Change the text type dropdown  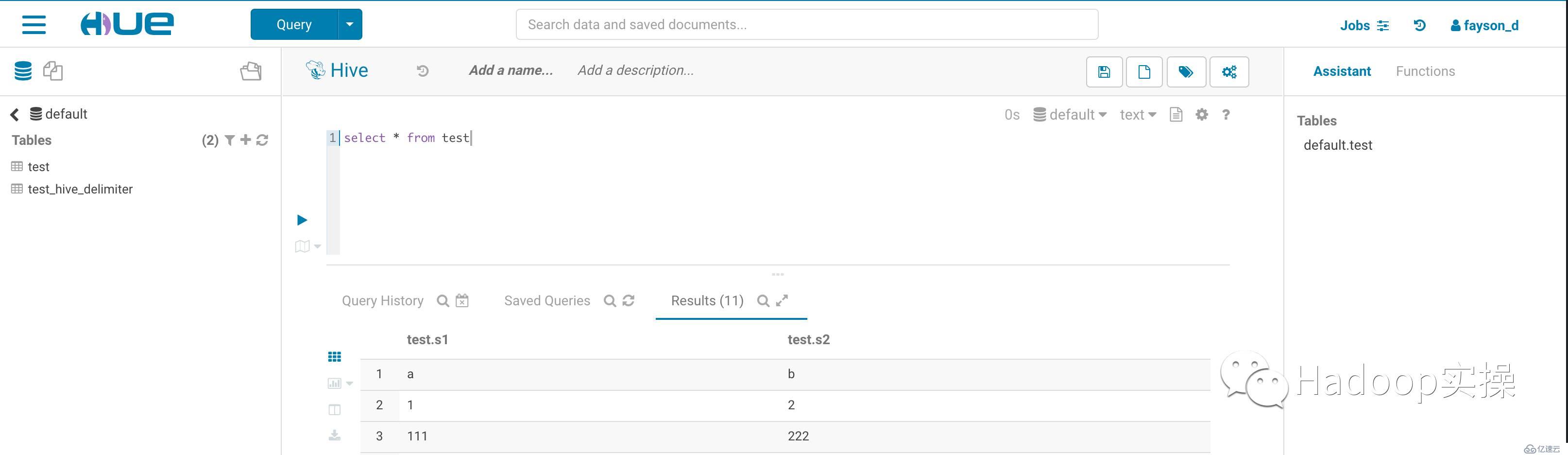click(1138, 115)
